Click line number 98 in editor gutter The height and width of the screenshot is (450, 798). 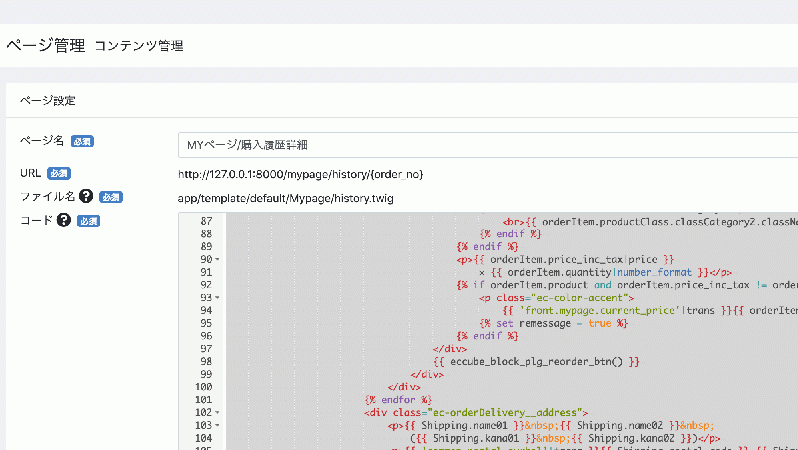[x=204, y=361]
